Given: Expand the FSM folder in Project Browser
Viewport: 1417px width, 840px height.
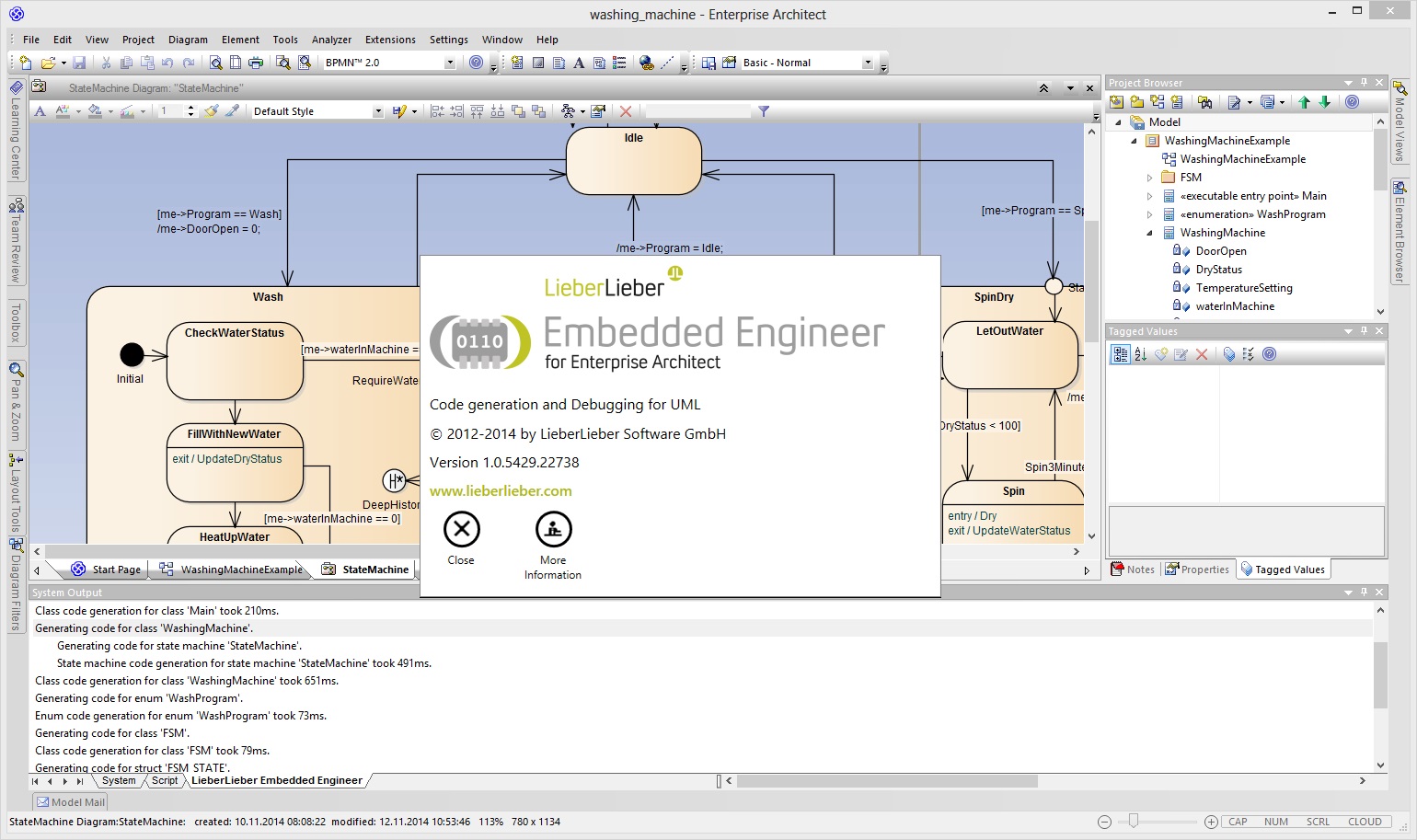Looking at the screenshot, I should tap(1149, 177).
